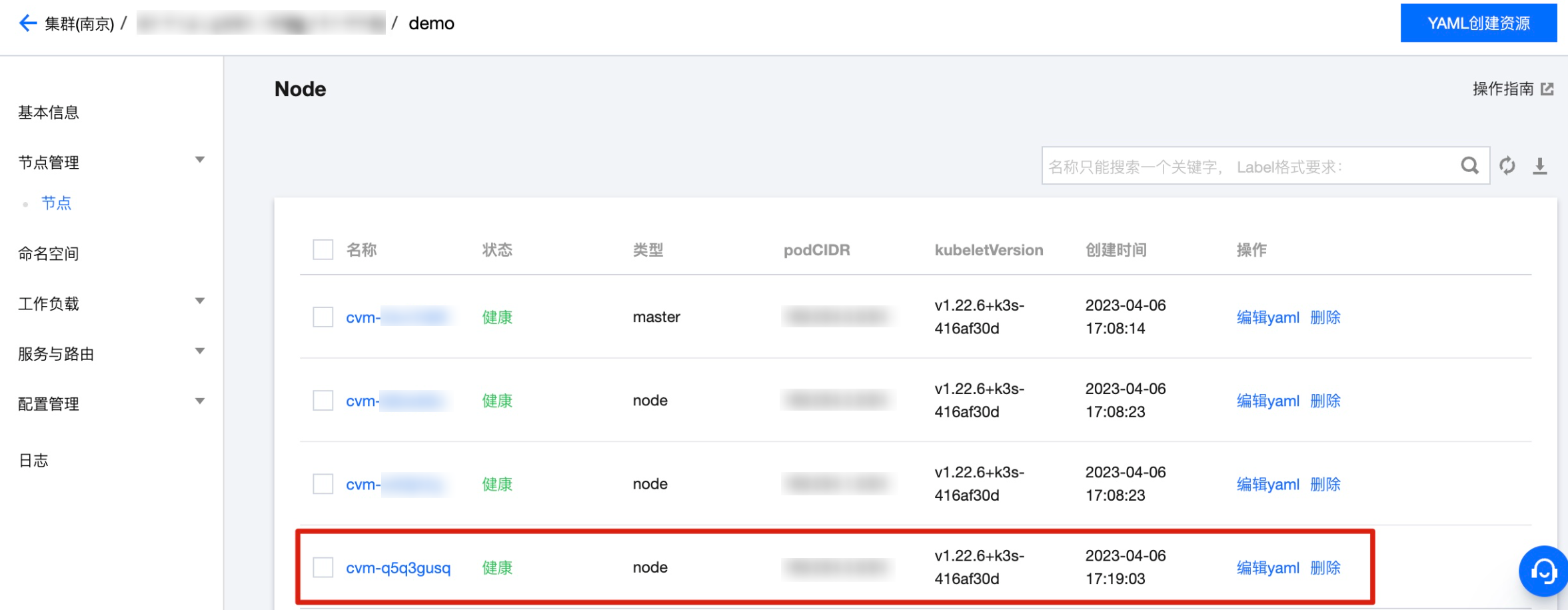Click the search magnifier icon
The height and width of the screenshot is (610, 1568).
point(1469,165)
